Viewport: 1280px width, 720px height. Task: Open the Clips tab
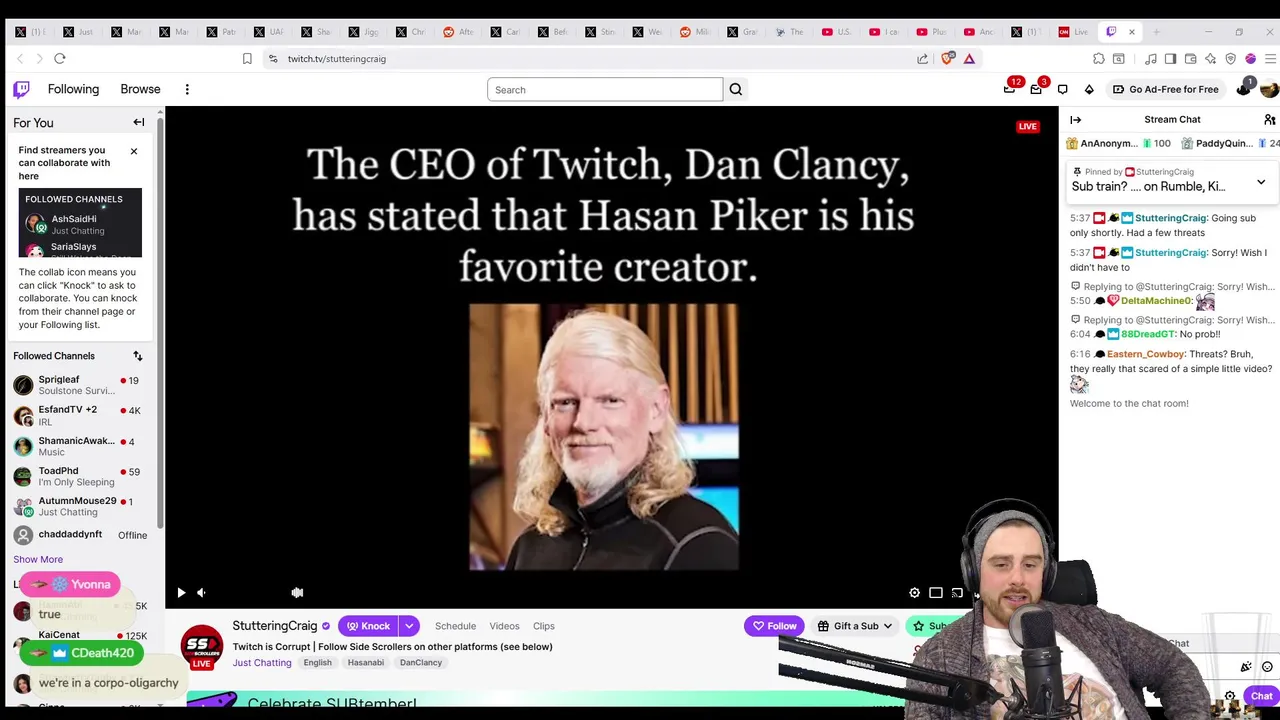coord(544,626)
